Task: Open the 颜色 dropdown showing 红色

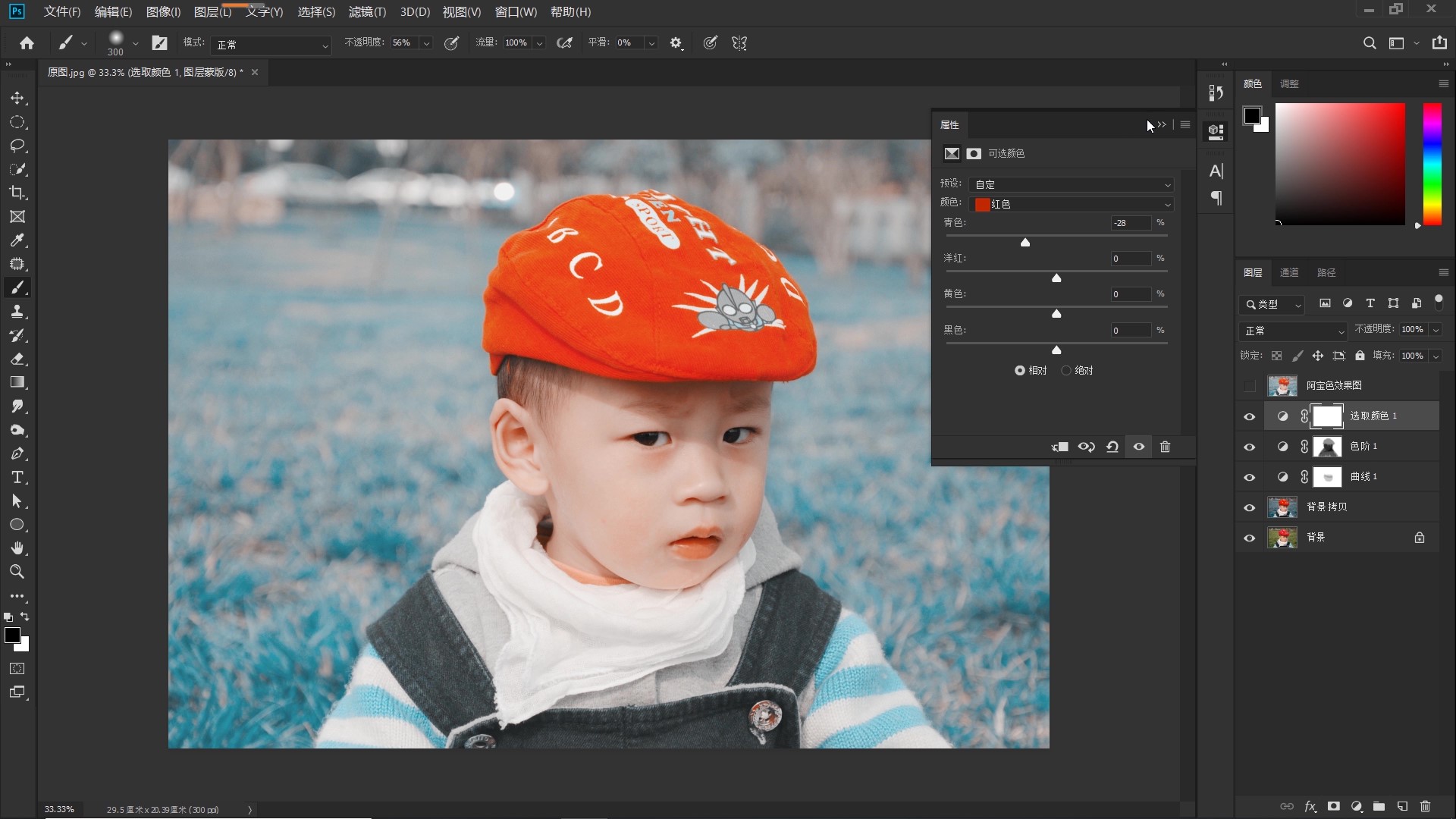Action: pos(1072,204)
